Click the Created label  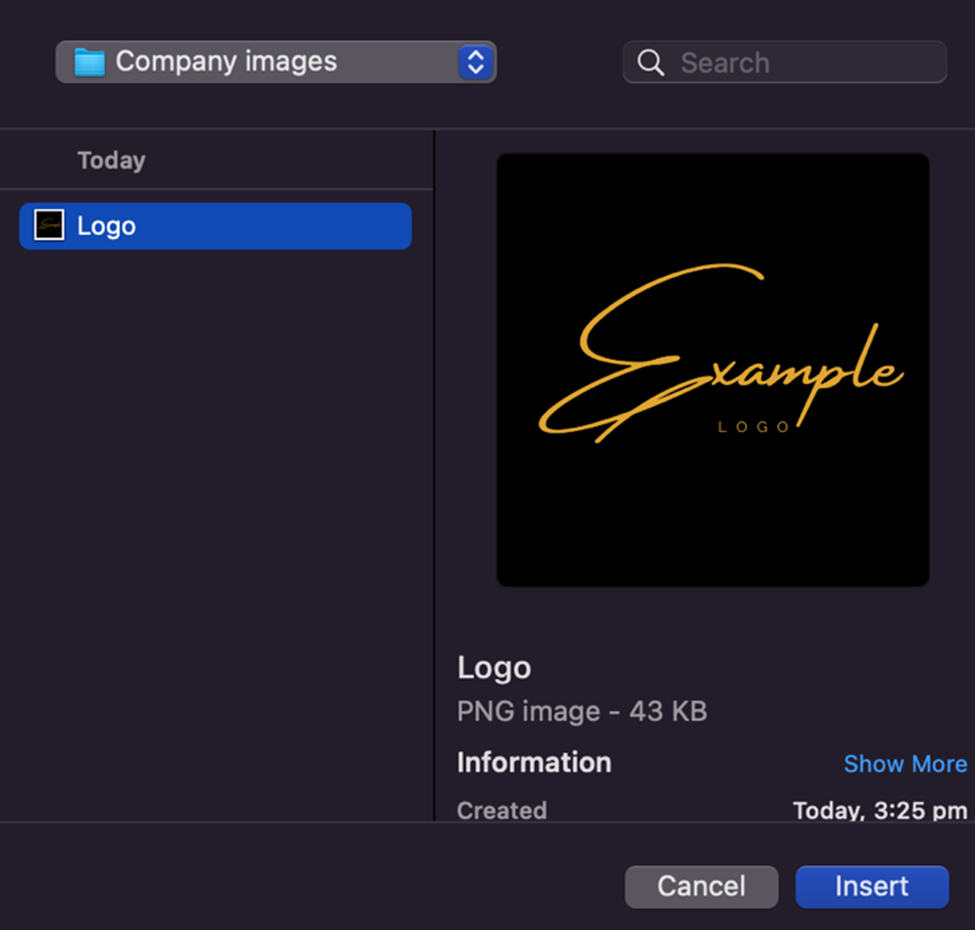point(502,810)
